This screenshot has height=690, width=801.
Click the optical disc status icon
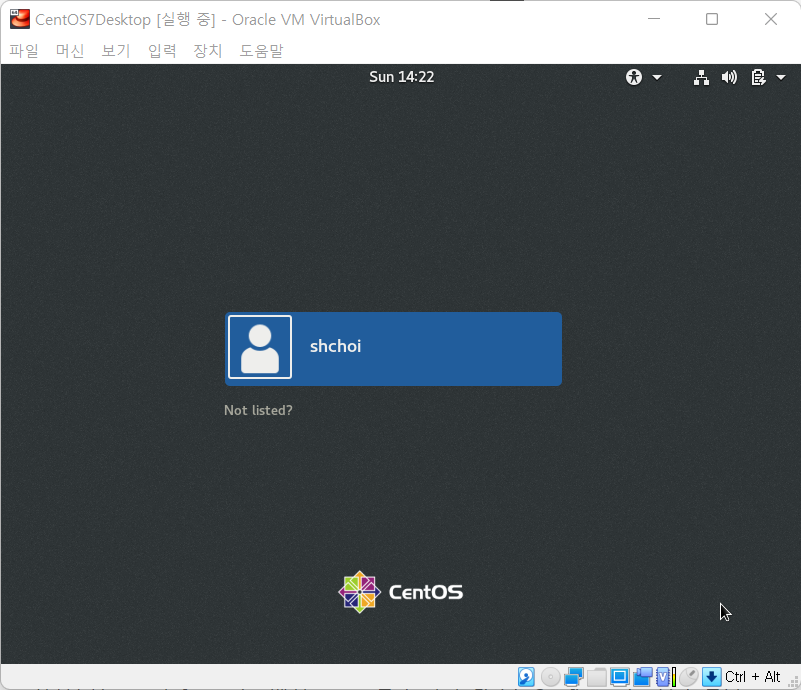pyautogui.click(x=551, y=677)
